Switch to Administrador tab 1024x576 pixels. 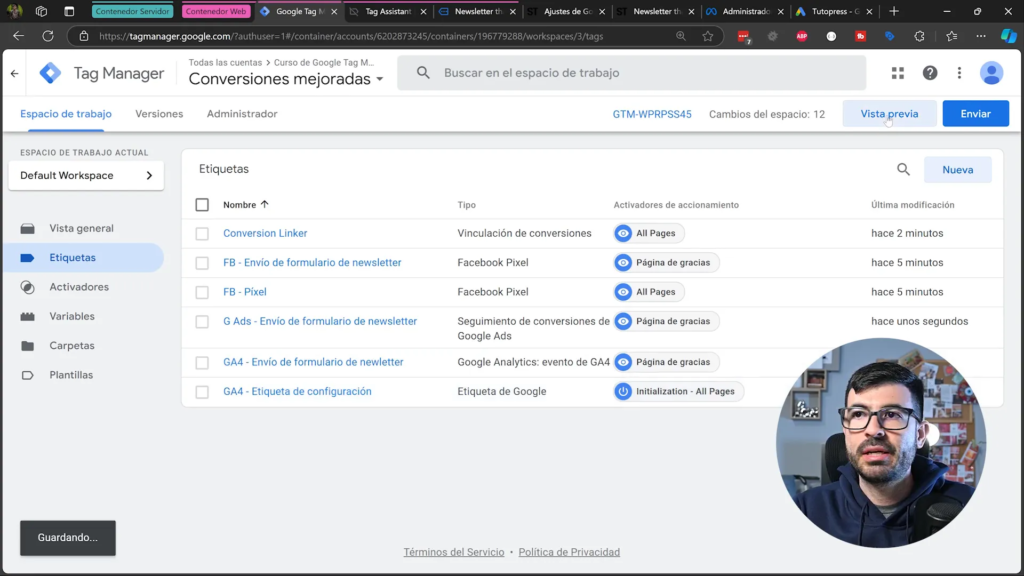click(242, 114)
